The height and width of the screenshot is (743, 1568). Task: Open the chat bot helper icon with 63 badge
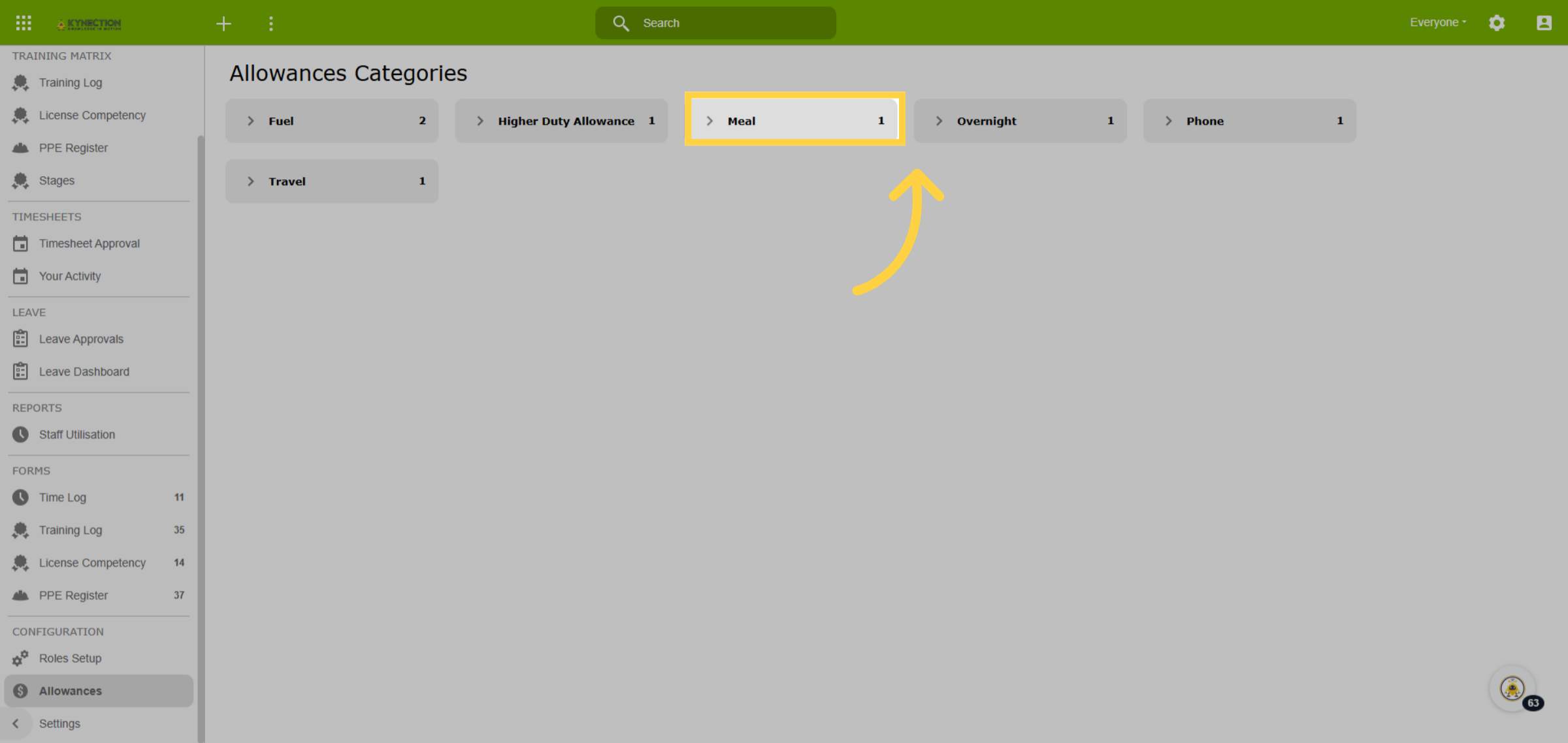pyautogui.click(x=1512, y=689)
